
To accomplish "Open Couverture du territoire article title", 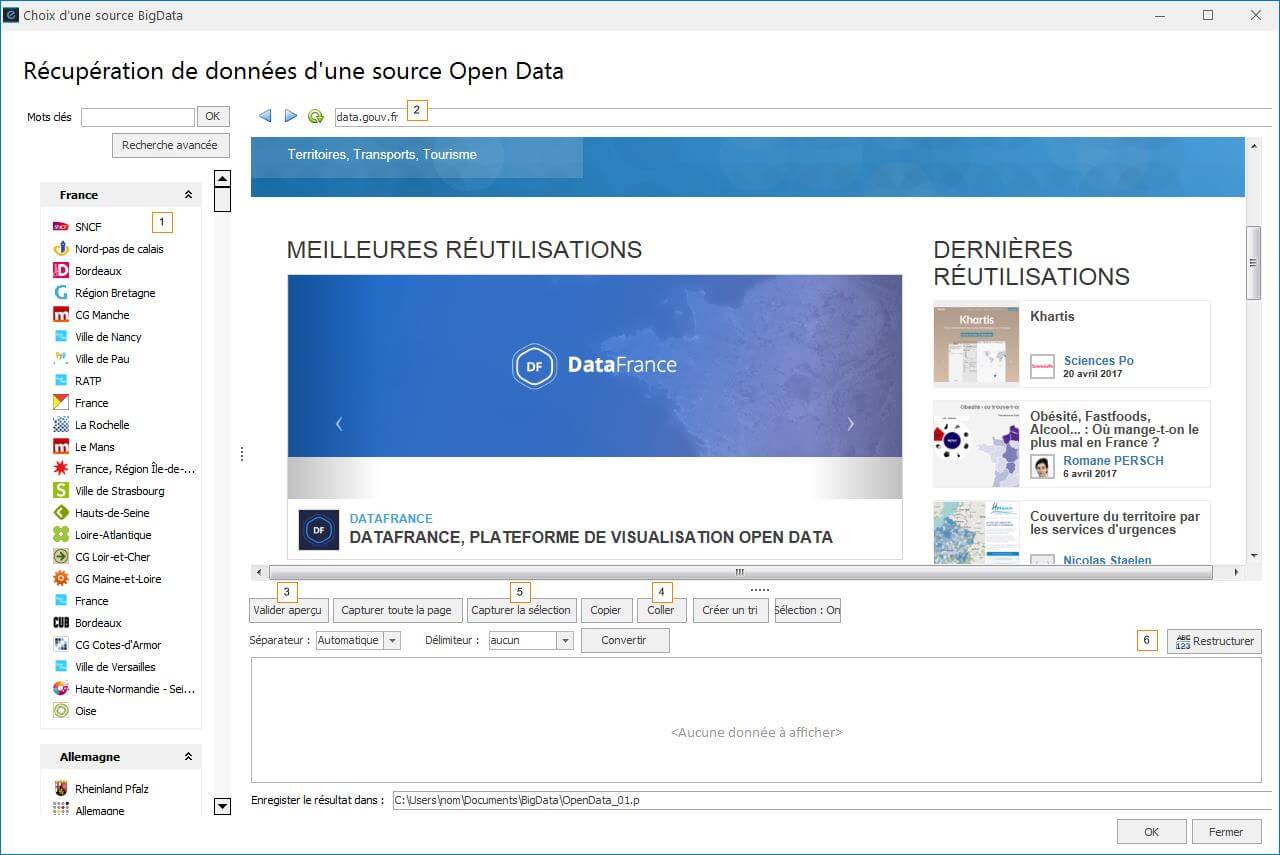I will click(x=1115, y=523).
